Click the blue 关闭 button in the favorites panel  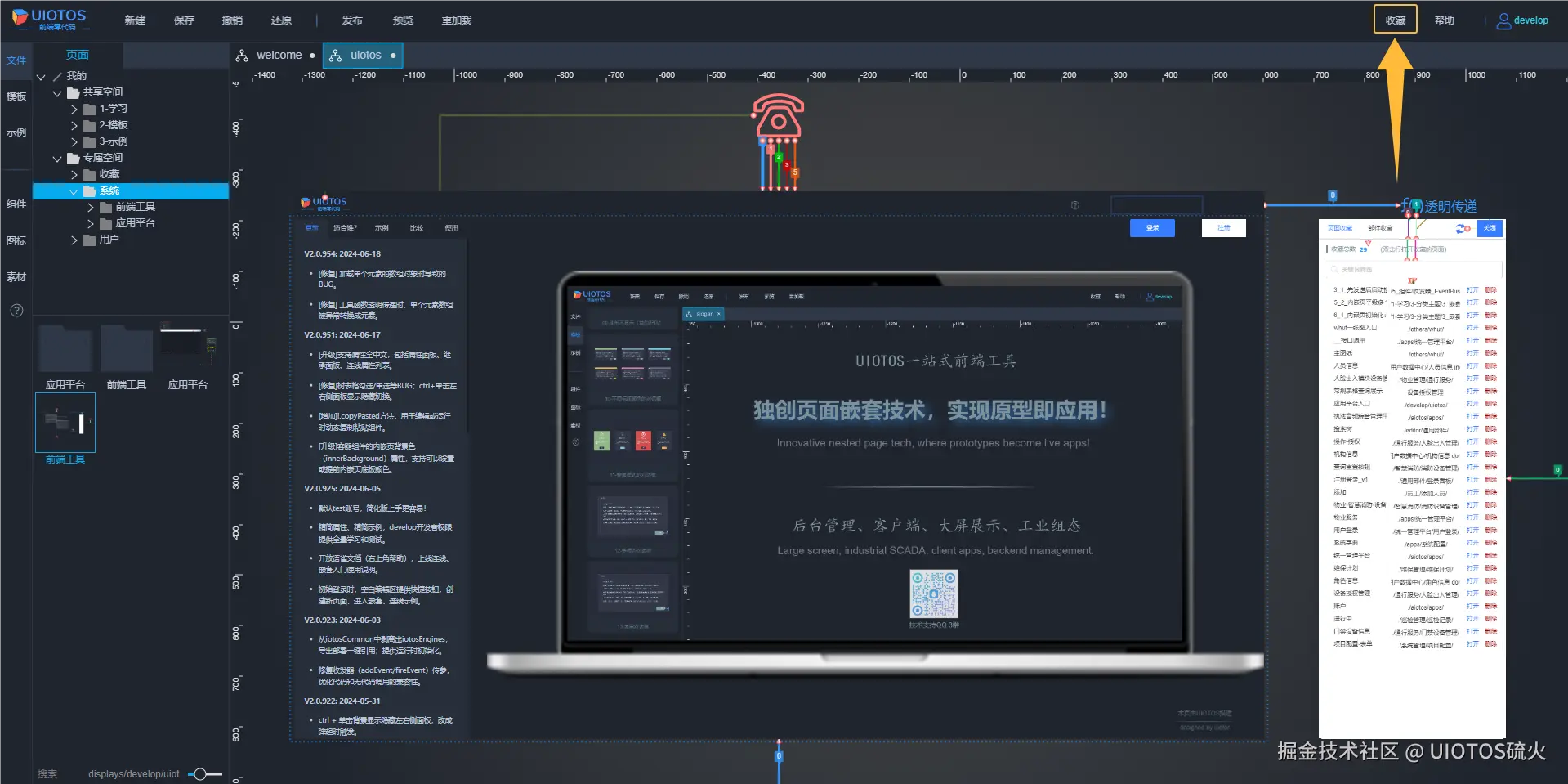point(1489,228)
